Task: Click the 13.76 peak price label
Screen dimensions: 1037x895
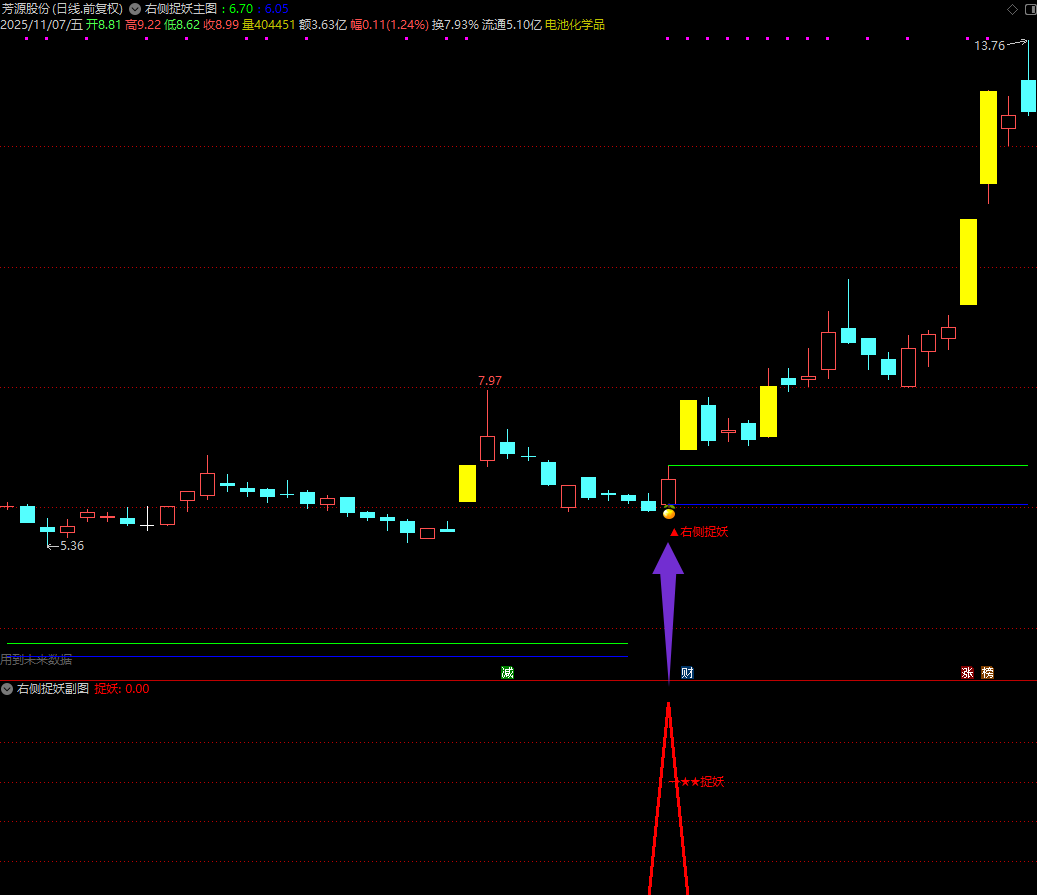Action: [989, 46]
